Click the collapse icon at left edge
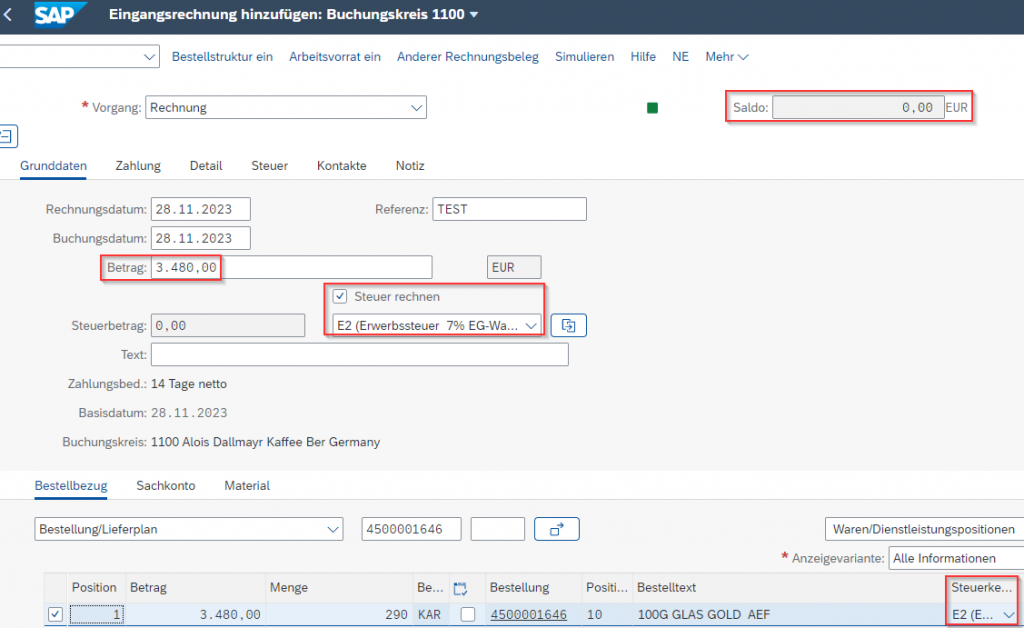 click(x=6, y=135)
